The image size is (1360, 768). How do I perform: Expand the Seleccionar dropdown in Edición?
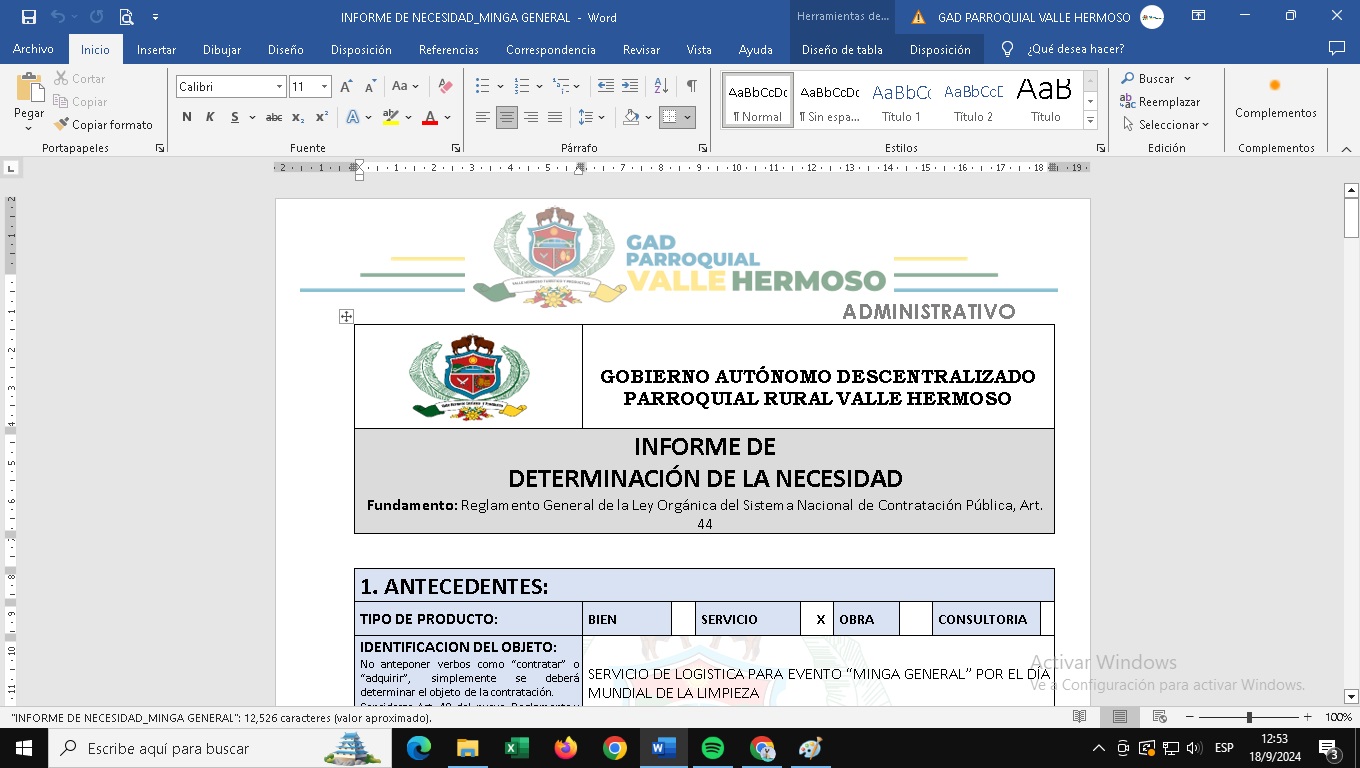[x=1166, y=125]
